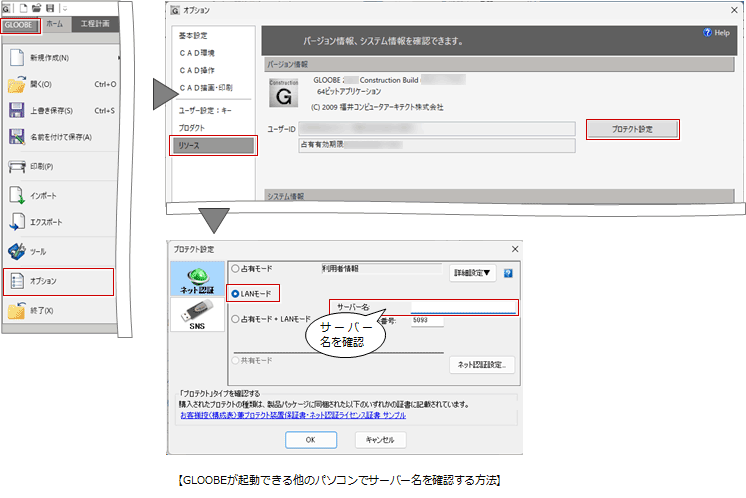This screenshot has width=746, height=498.
Task: Select the ネット認証 protect type icon
Action: coord(197,280)
